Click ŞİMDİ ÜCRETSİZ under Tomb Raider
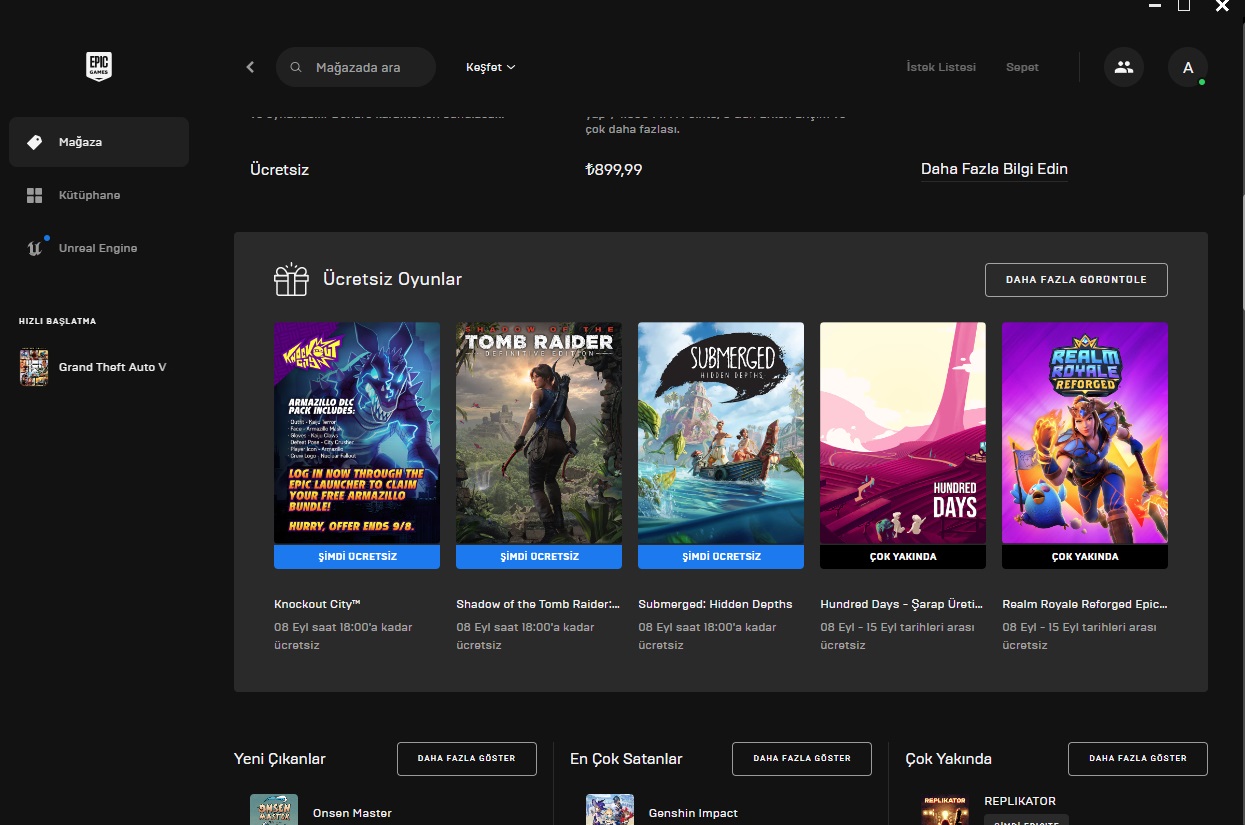Screen dimensions: 1245x825 (x=539, y=556)
